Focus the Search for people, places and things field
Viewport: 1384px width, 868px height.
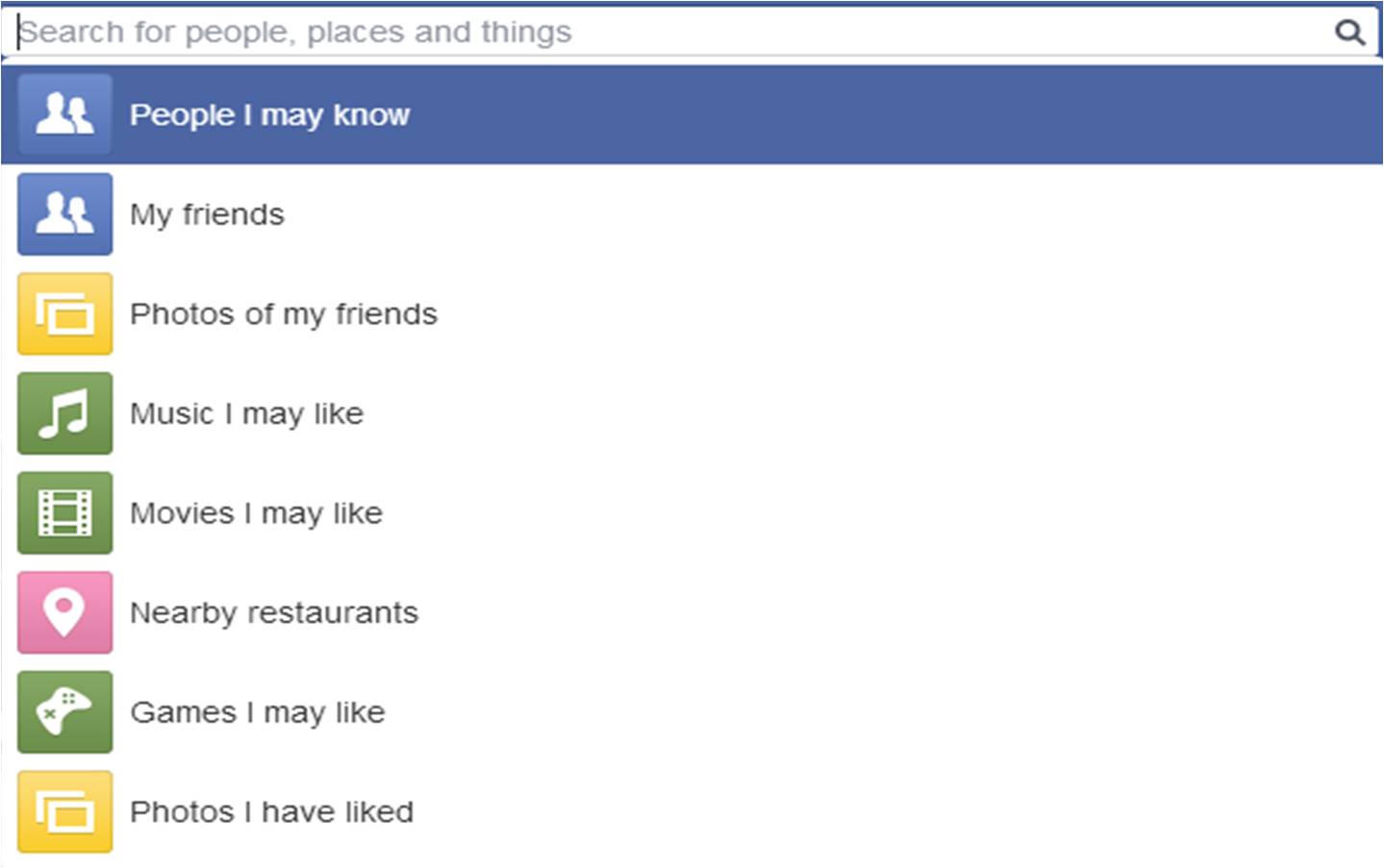(x=673, y=33)
